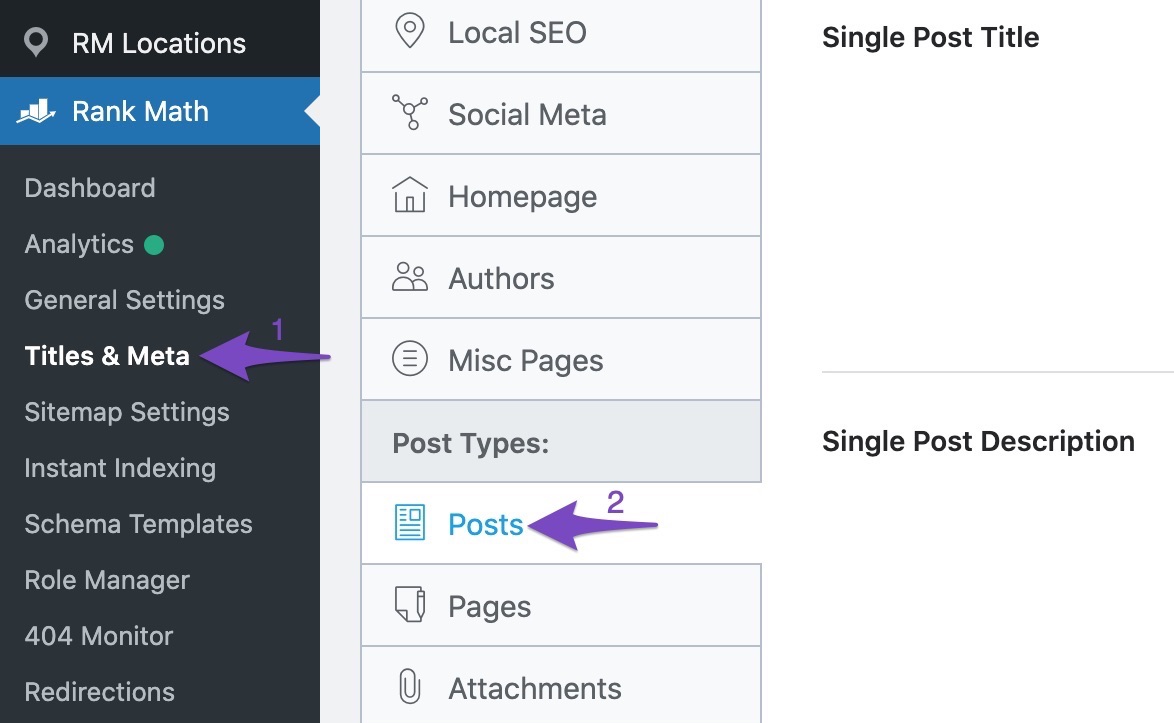Click the Authors people icon

[x=410, y=278]
